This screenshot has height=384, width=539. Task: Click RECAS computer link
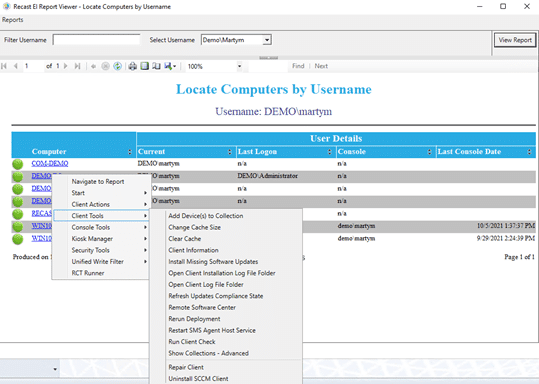tap(42, 213)
